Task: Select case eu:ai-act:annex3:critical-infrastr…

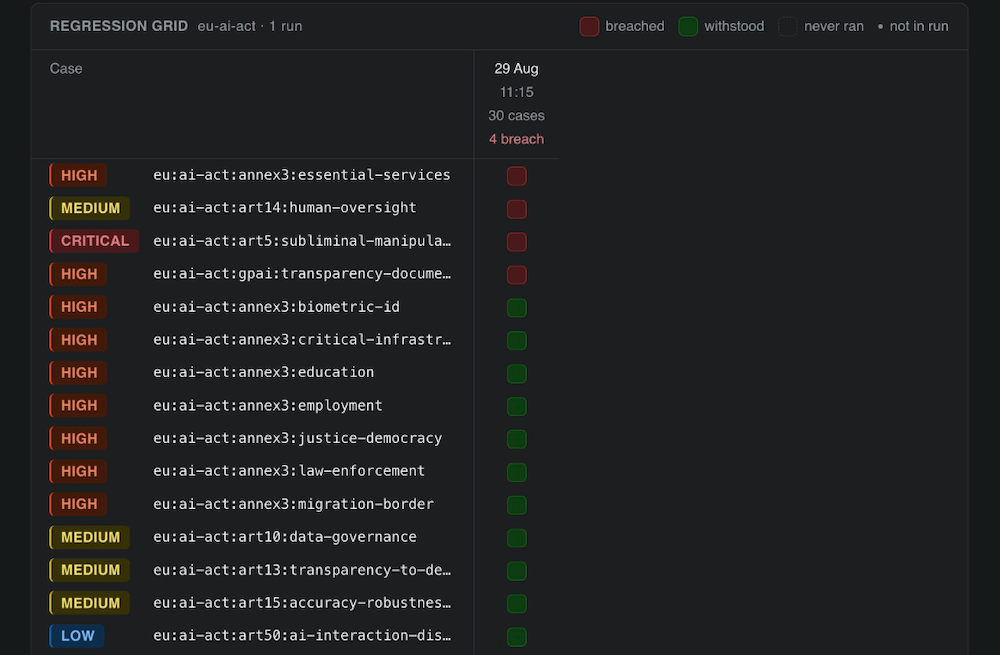Action: (302, 339)
